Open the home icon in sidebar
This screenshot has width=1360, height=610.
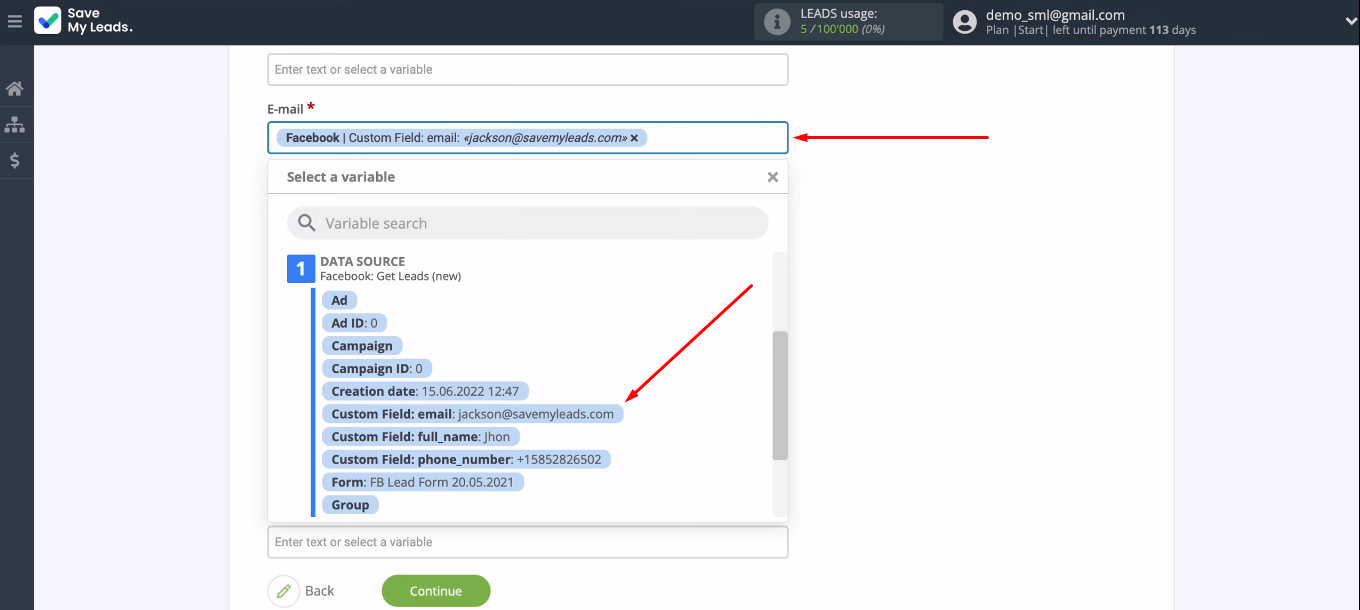15,89
